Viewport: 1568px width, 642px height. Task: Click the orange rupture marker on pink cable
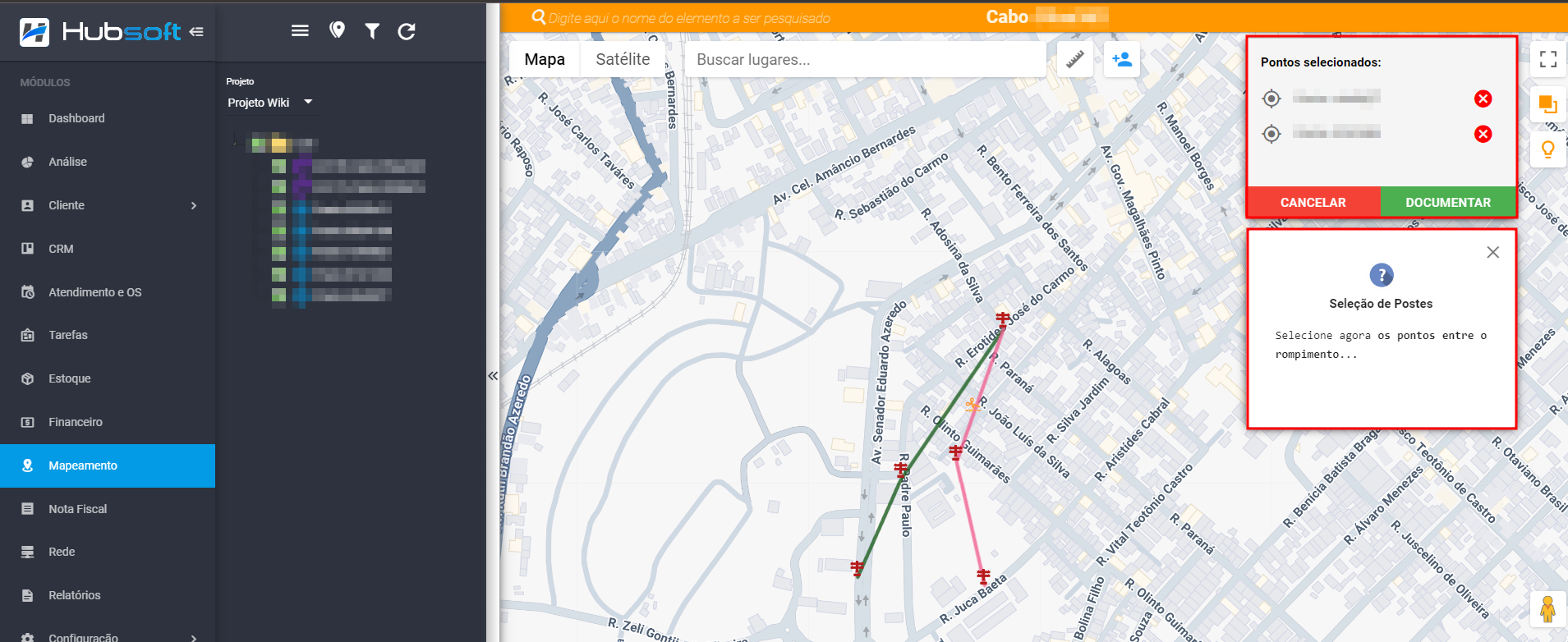click(x=973, y=405)
